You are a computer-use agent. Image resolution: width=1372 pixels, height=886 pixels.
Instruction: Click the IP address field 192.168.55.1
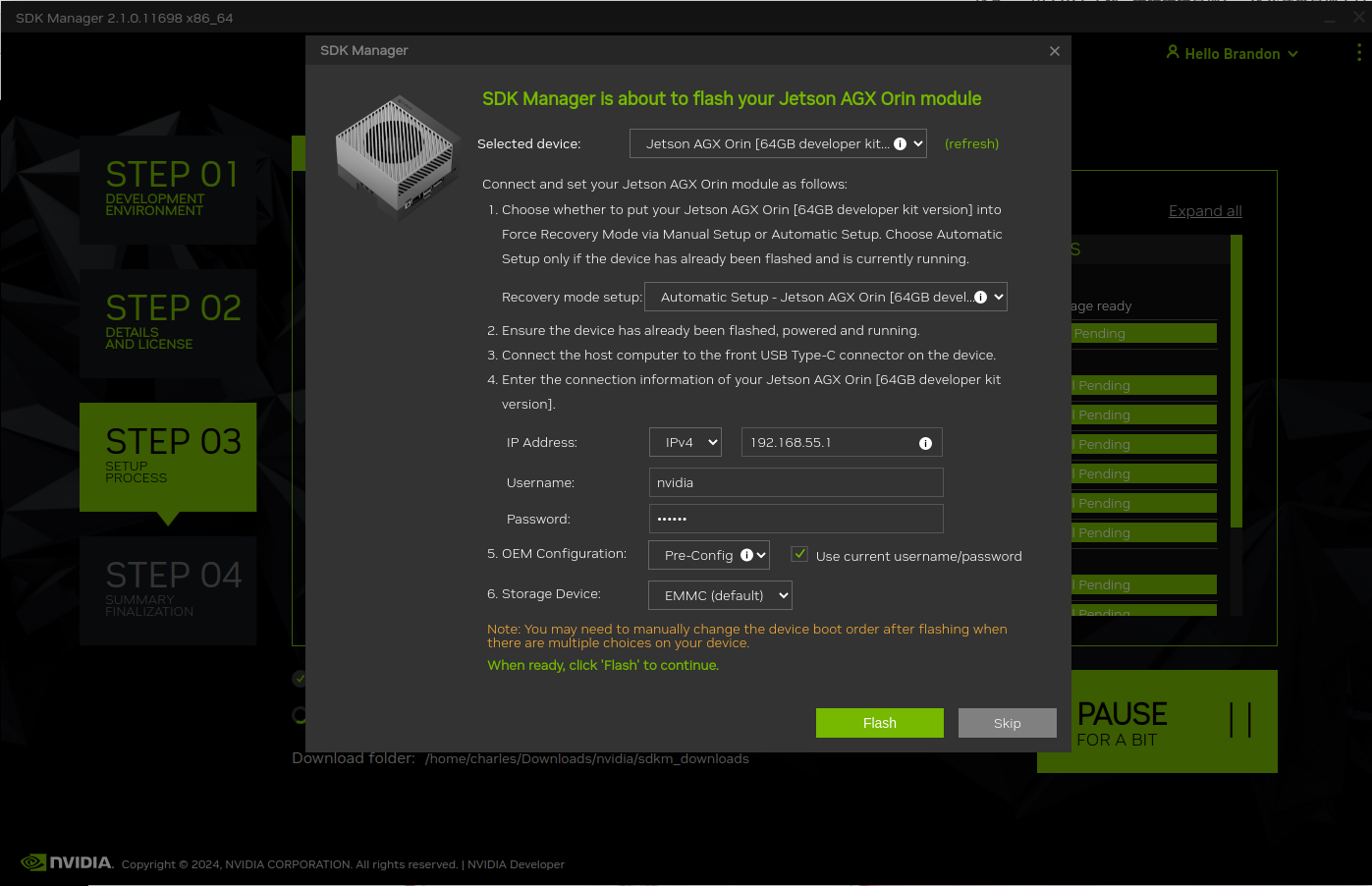click(x=842, y=442)
